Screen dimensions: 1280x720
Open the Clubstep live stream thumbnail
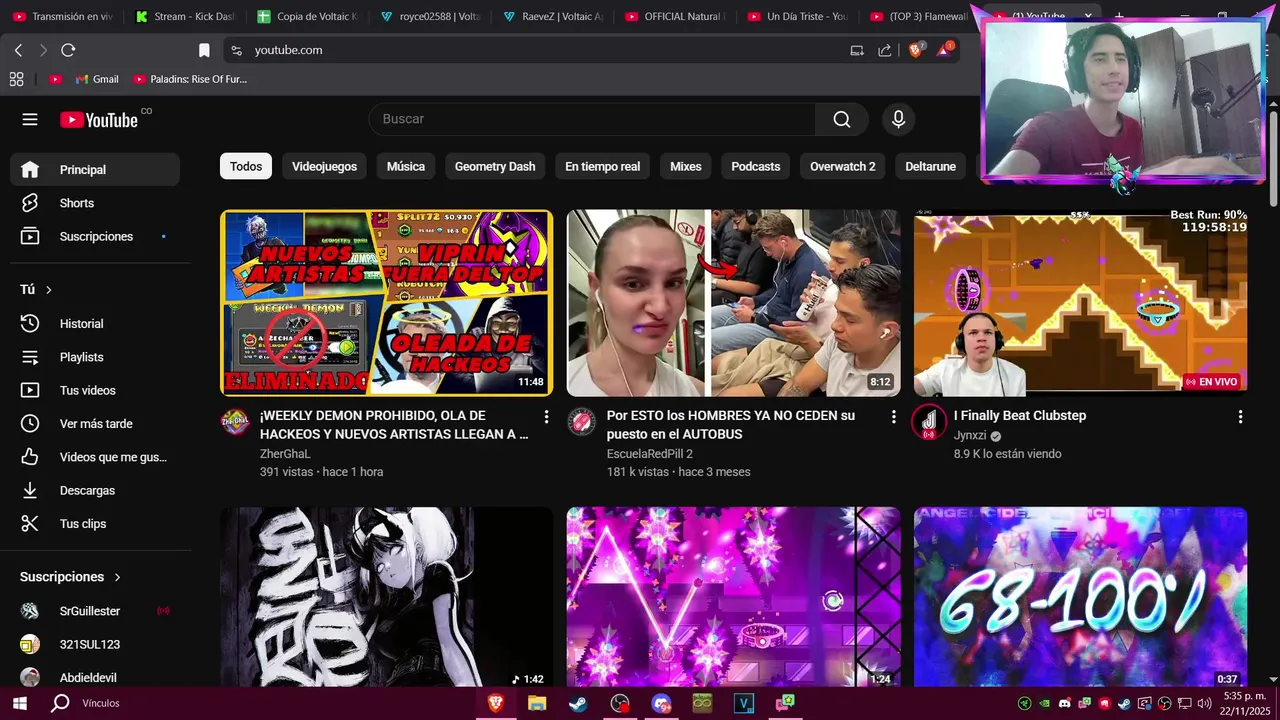click(1080, 303)
